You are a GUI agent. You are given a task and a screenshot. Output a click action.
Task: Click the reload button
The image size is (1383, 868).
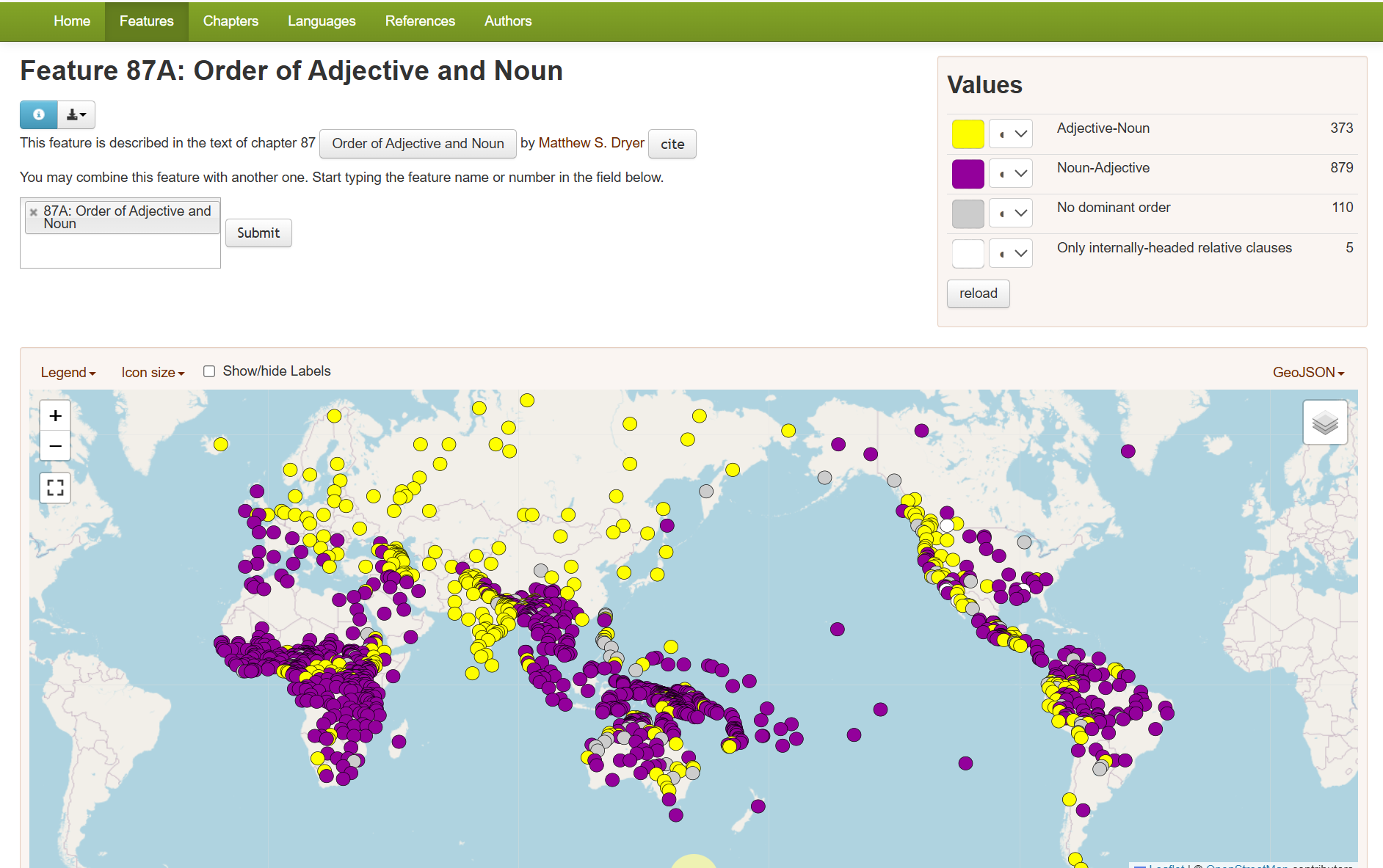tap(978, 293)
